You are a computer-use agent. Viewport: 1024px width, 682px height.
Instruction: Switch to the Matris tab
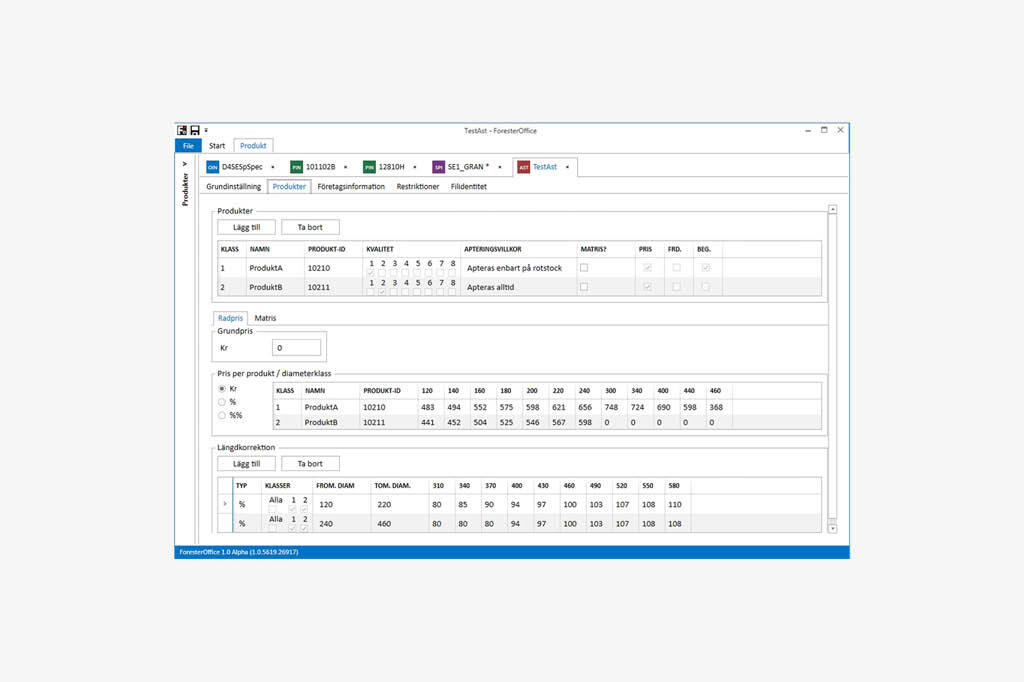point(265,318)
